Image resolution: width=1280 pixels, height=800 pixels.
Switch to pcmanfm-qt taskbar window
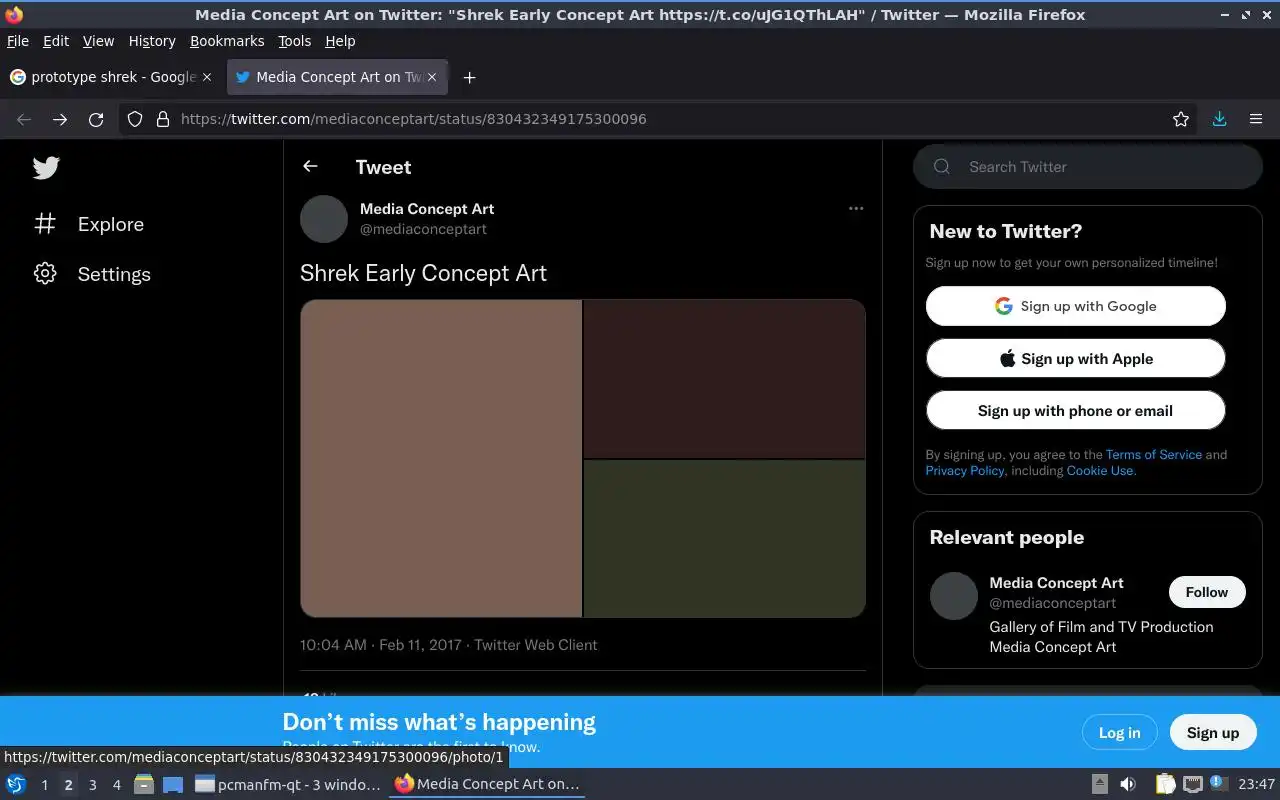(288, 784)
